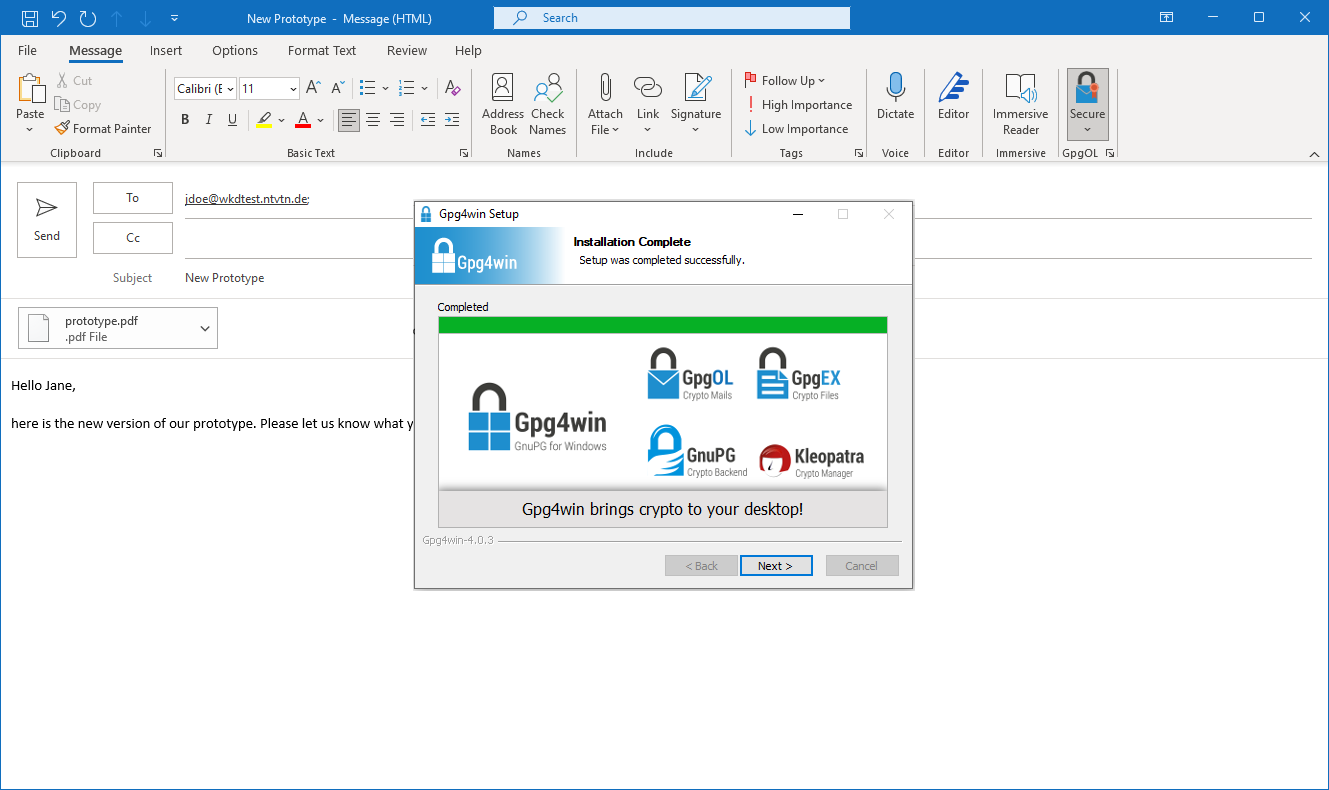Image resolution: width=1329 pixels, height=790 pixels.
Task: Open the Signature menu
Action: coord(696,104)
